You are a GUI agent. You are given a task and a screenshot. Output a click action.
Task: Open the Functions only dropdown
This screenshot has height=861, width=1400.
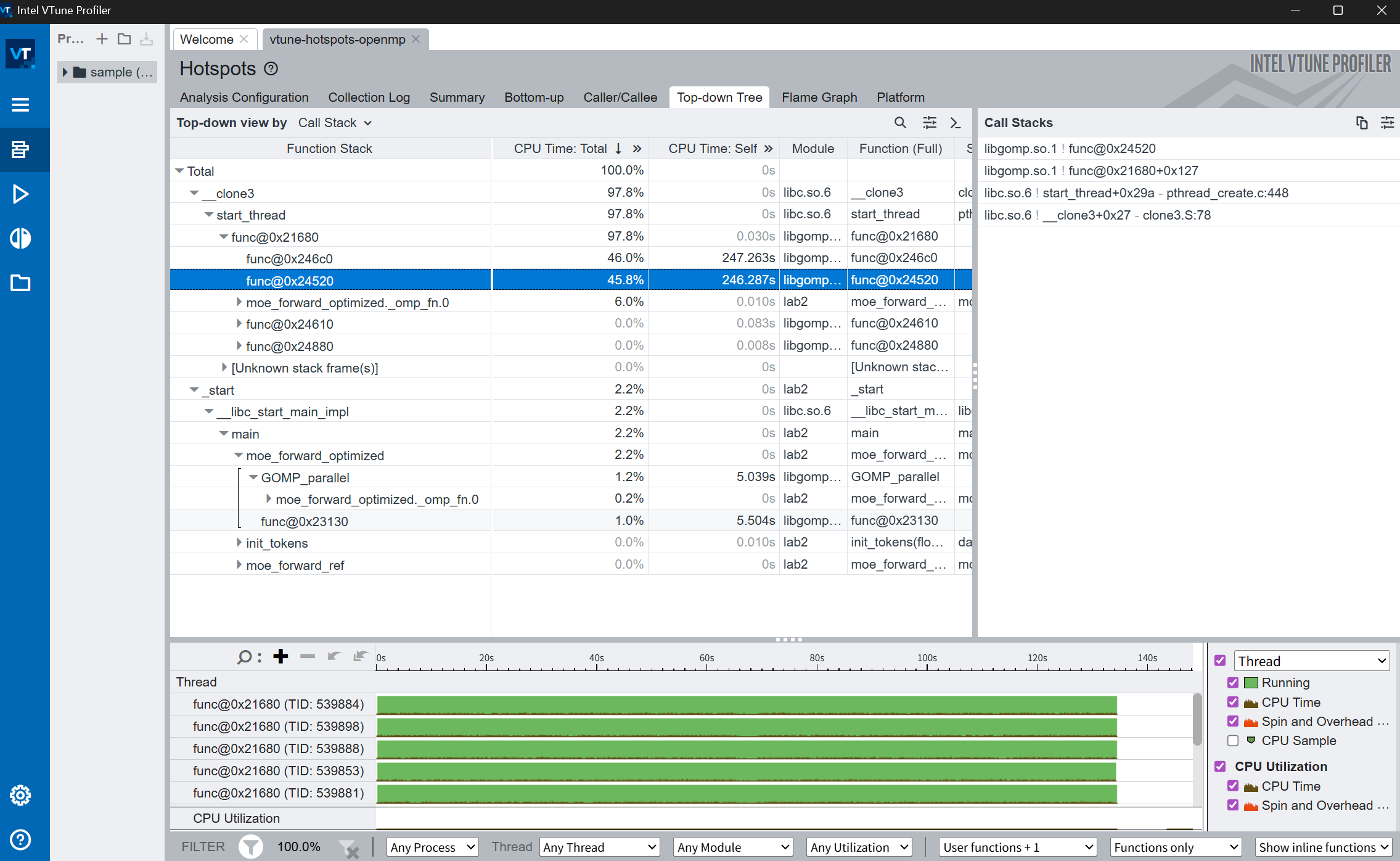(x=1176, y=847)
